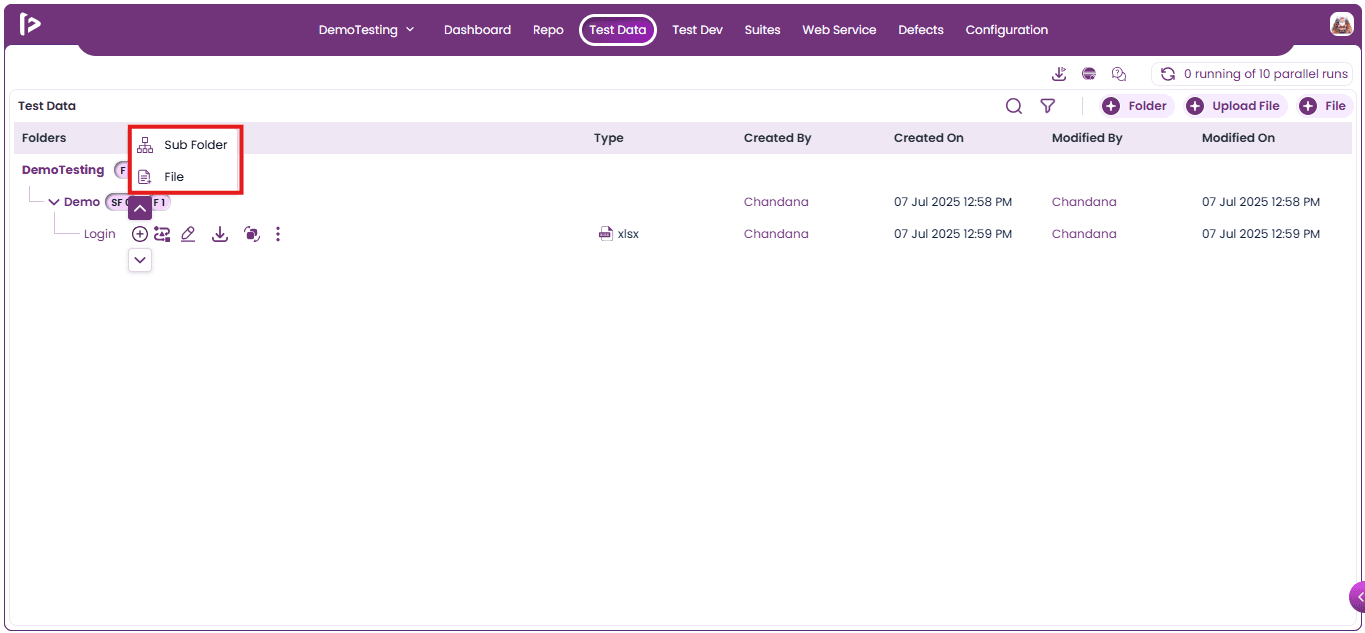Edit the Login file with the pencil icon

point(188,234)
